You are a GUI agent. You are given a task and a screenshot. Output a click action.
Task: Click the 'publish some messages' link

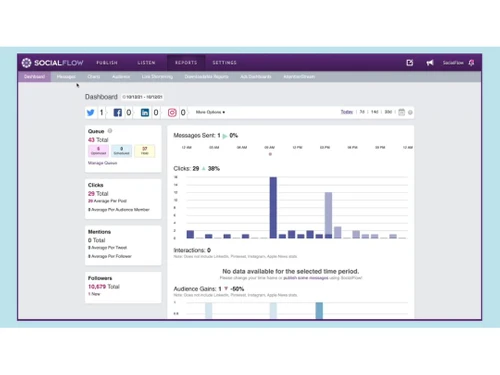click(306, 278)
